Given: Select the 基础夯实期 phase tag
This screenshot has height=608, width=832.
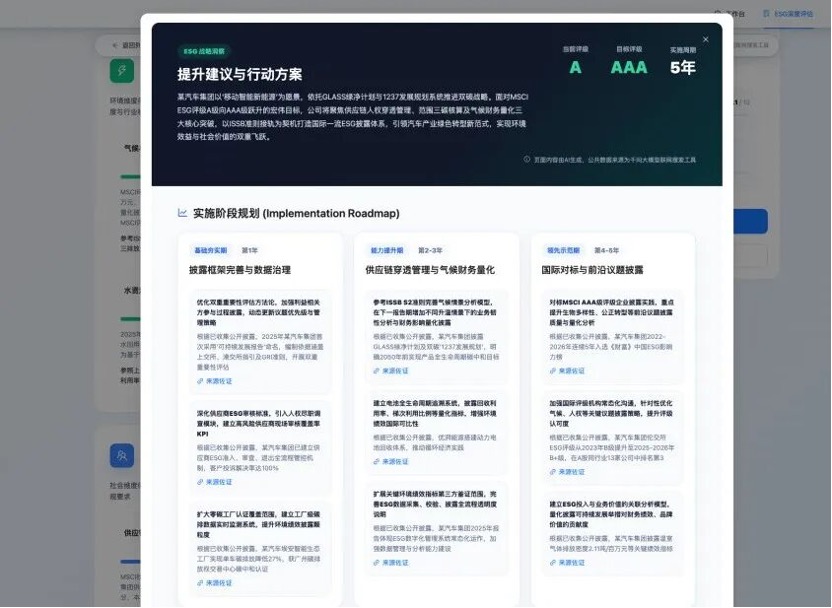Looking at the screenshot, I should point(211,250).
